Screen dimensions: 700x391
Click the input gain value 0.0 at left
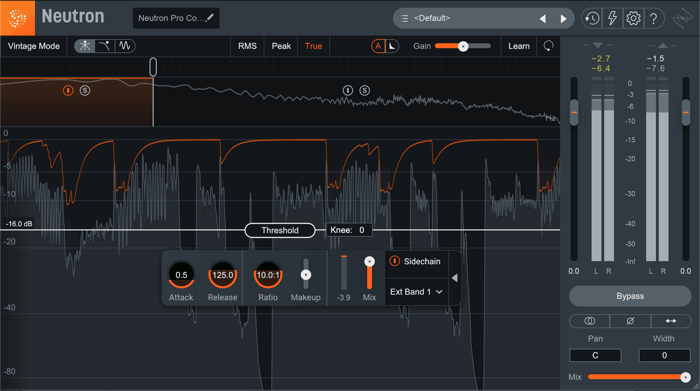(x=574, y=271)
